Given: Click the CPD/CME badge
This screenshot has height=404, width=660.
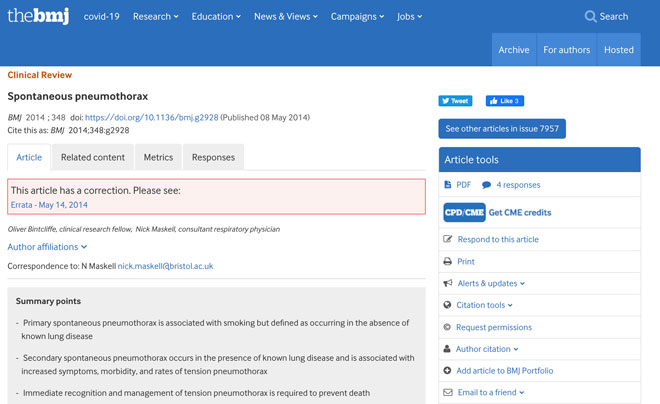Looking at the screenshot, I should point(464,213).
